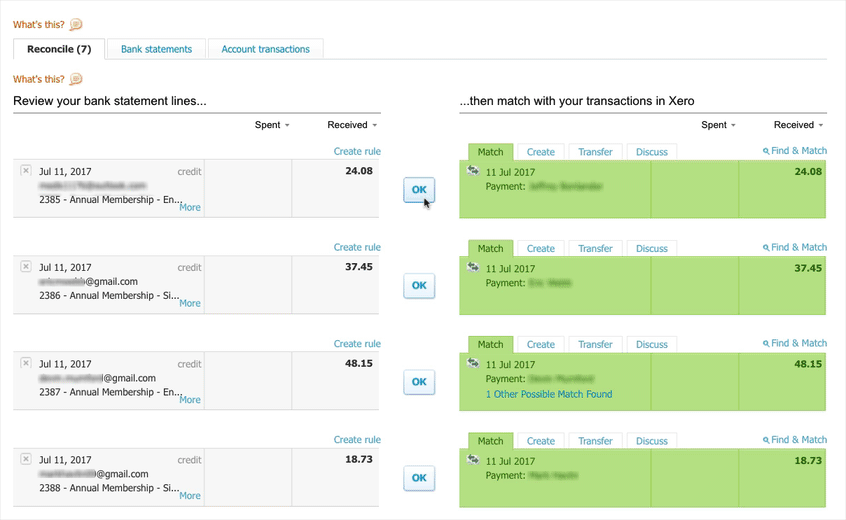Confirm the 24.08 match with OK
Screen dimensions: 846x520
[419, 190]
